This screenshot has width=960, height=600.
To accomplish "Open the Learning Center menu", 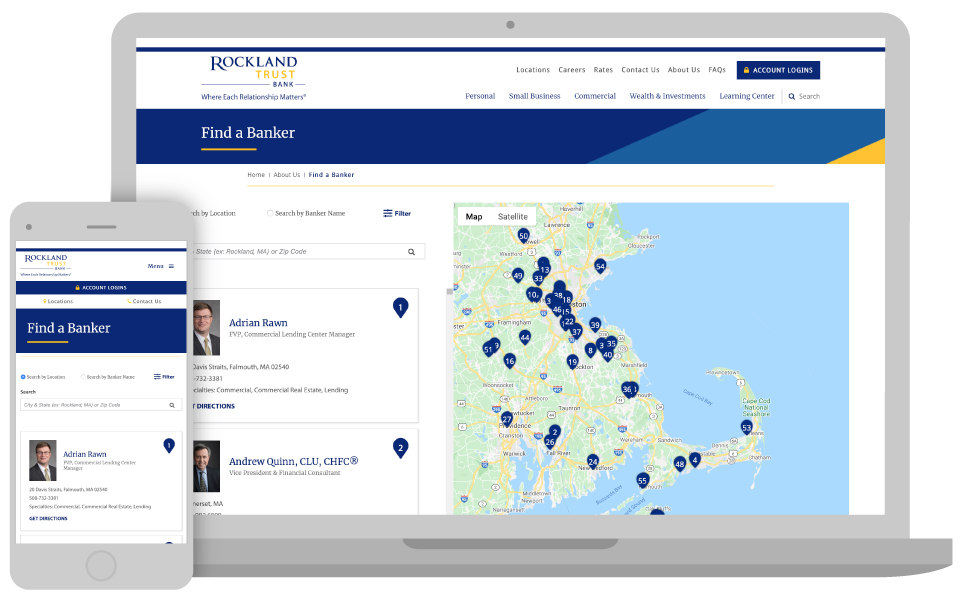I will click(747, 96).
